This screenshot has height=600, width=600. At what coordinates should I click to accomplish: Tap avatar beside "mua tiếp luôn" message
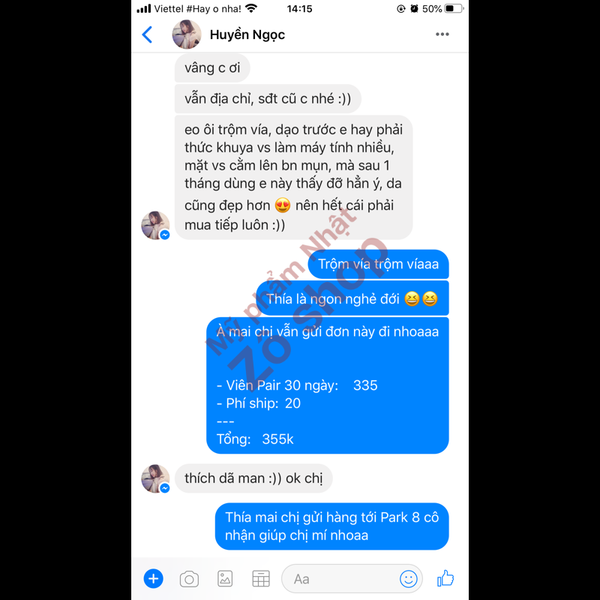(155, 225)
